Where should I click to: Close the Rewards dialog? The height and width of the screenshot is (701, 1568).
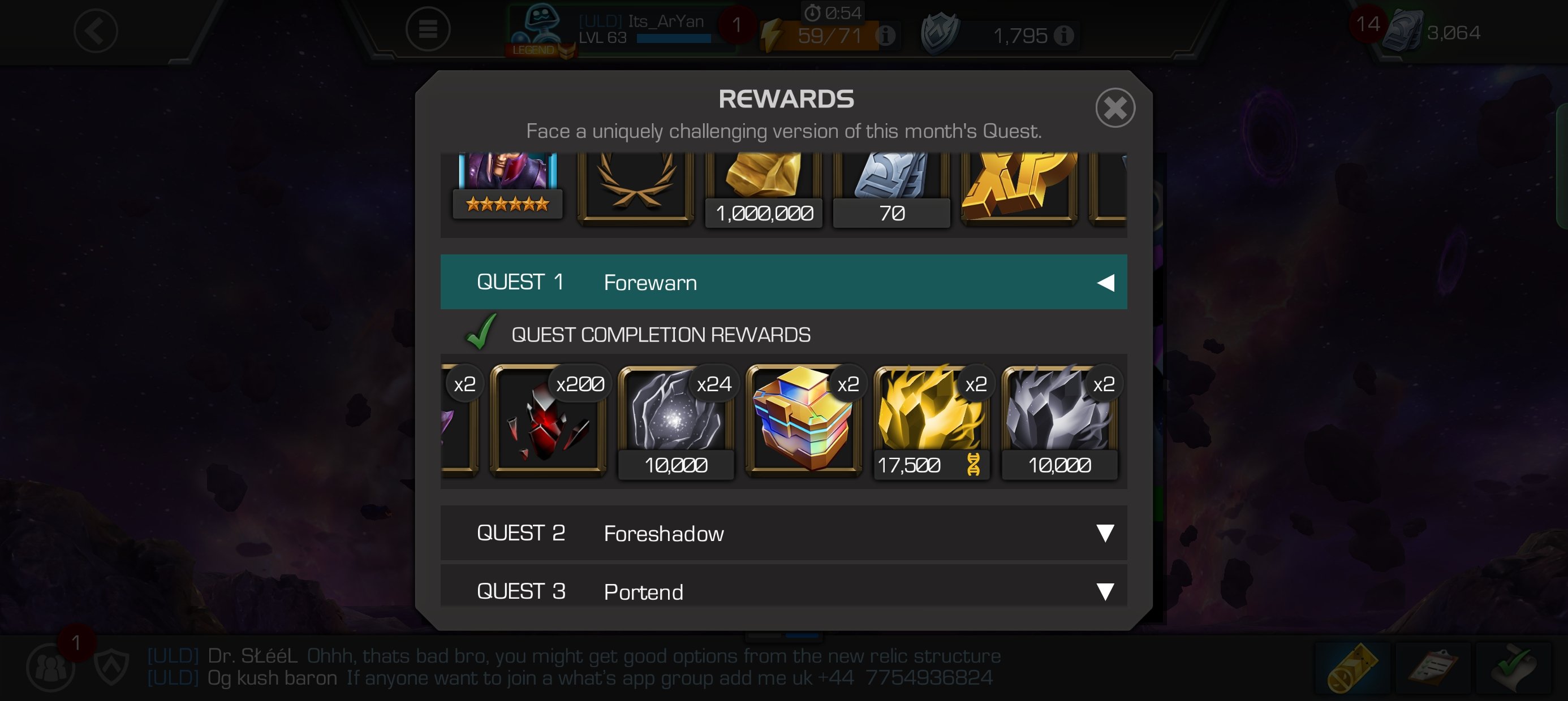(1114, 108)
